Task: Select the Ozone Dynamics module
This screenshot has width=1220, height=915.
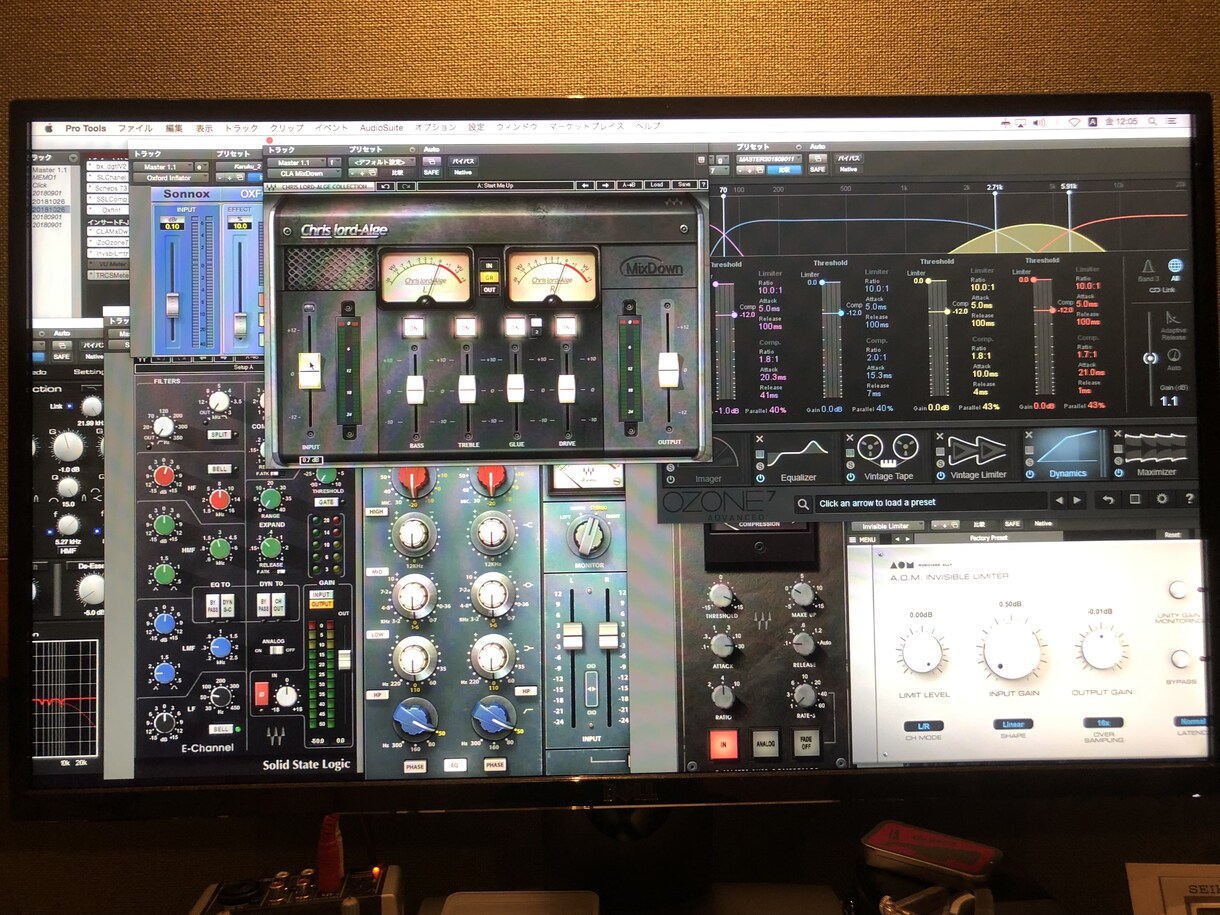Action: (x=1067, y=457)
